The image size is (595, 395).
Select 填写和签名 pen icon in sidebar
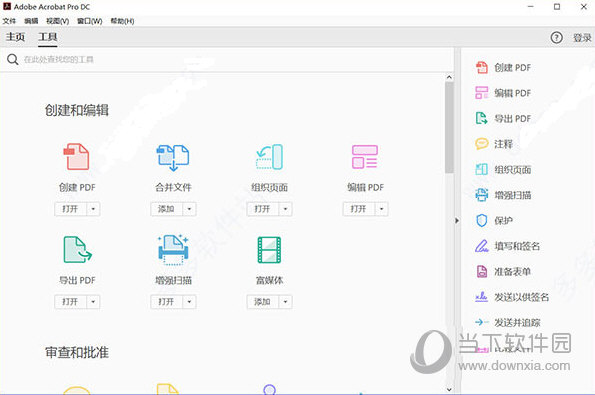click(482, 246)
